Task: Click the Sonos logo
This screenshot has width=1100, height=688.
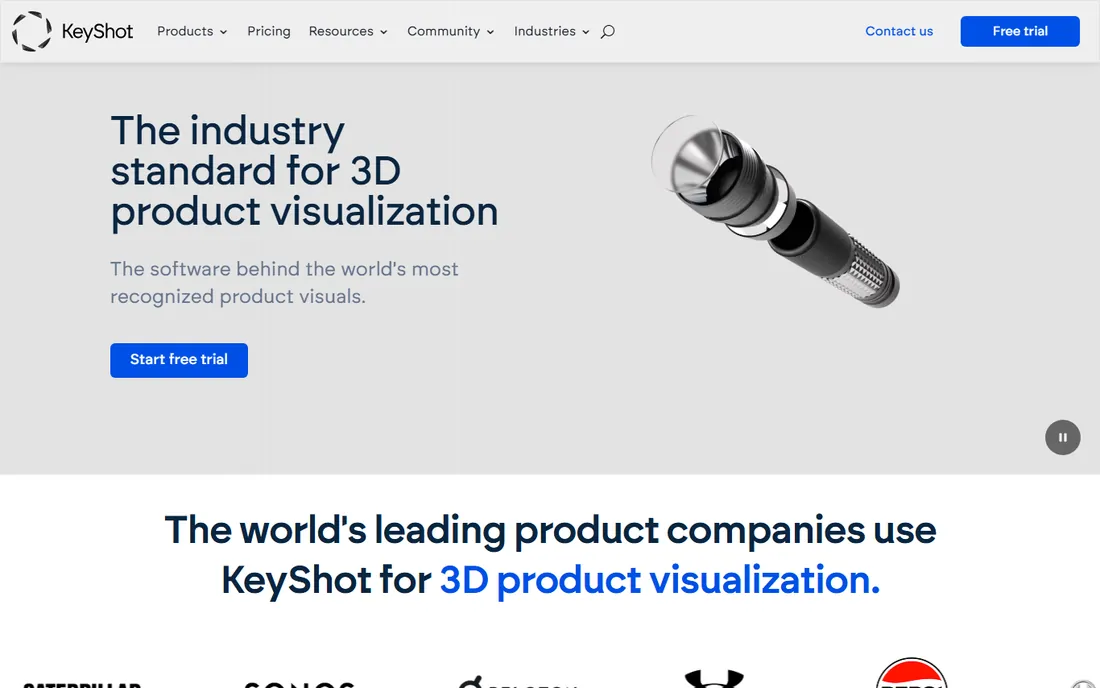Action: point(300,684)
